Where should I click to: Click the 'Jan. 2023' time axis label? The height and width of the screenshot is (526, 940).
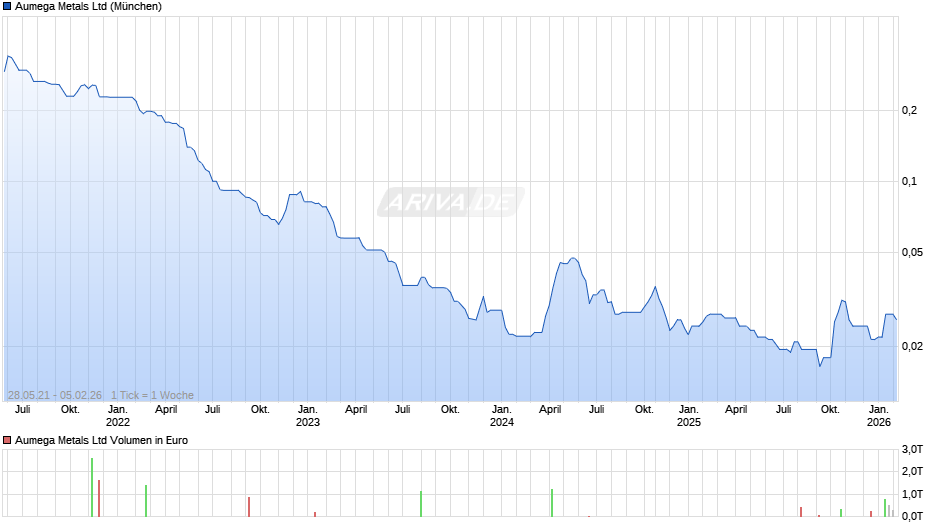(308, 416)
